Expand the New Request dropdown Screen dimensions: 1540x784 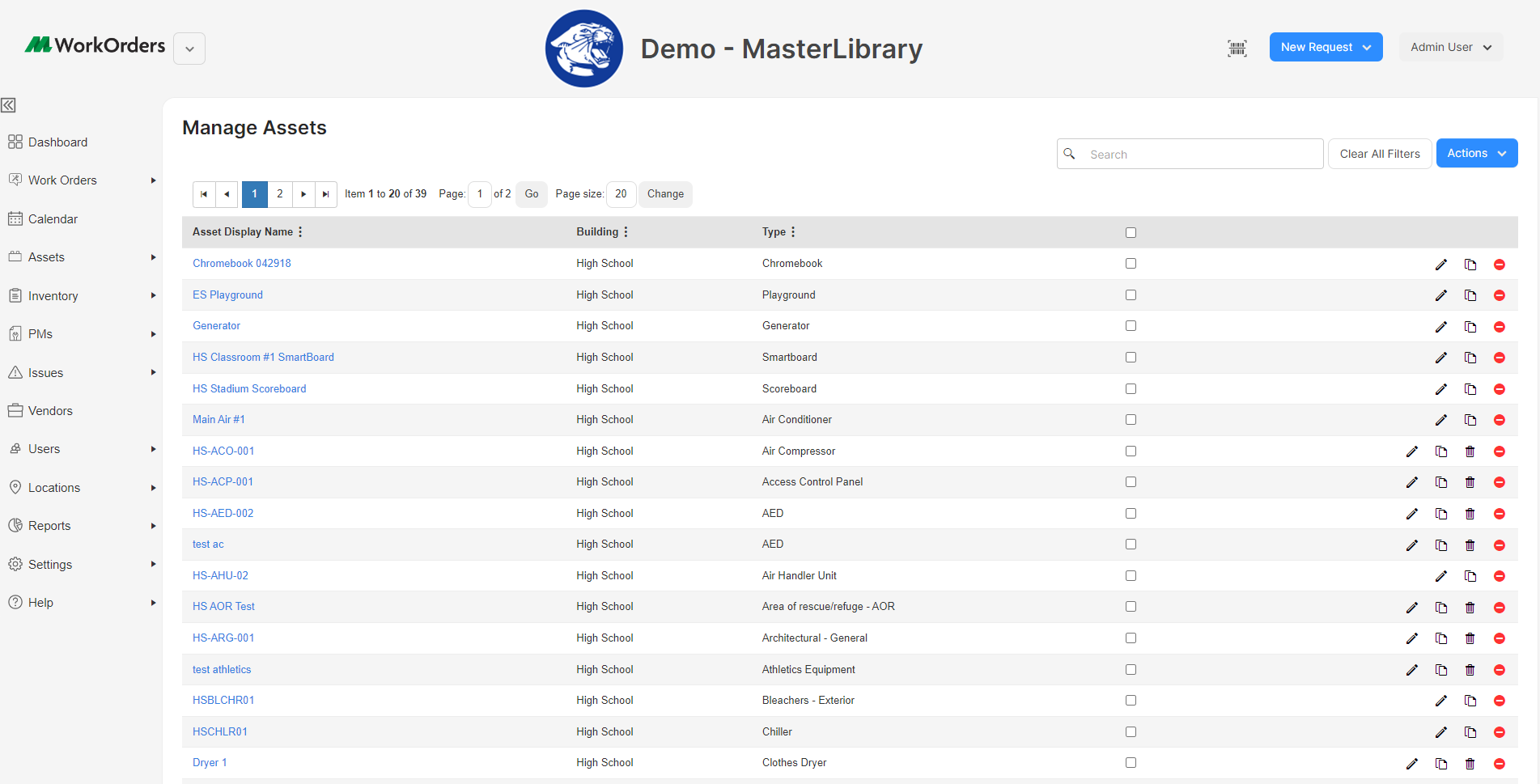point(1326,47)
